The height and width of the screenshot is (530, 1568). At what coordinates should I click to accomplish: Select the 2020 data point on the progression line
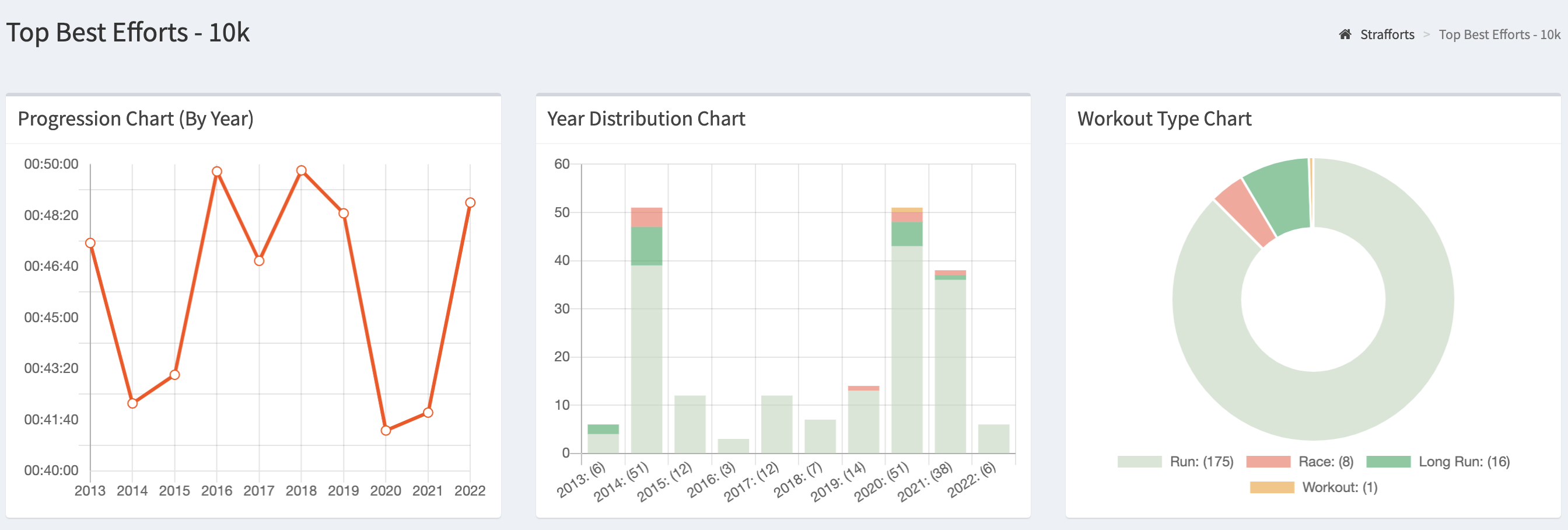tap(386, 430)
